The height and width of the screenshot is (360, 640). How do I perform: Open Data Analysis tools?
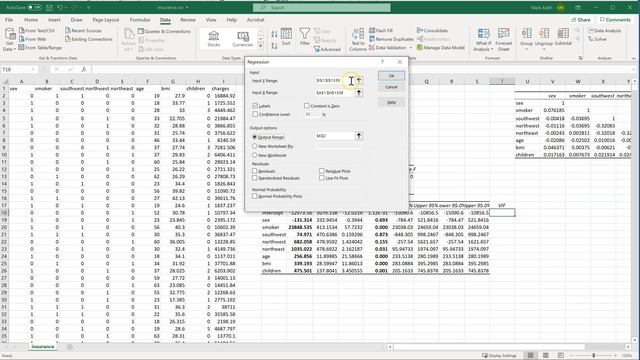[x=604, y=31]
